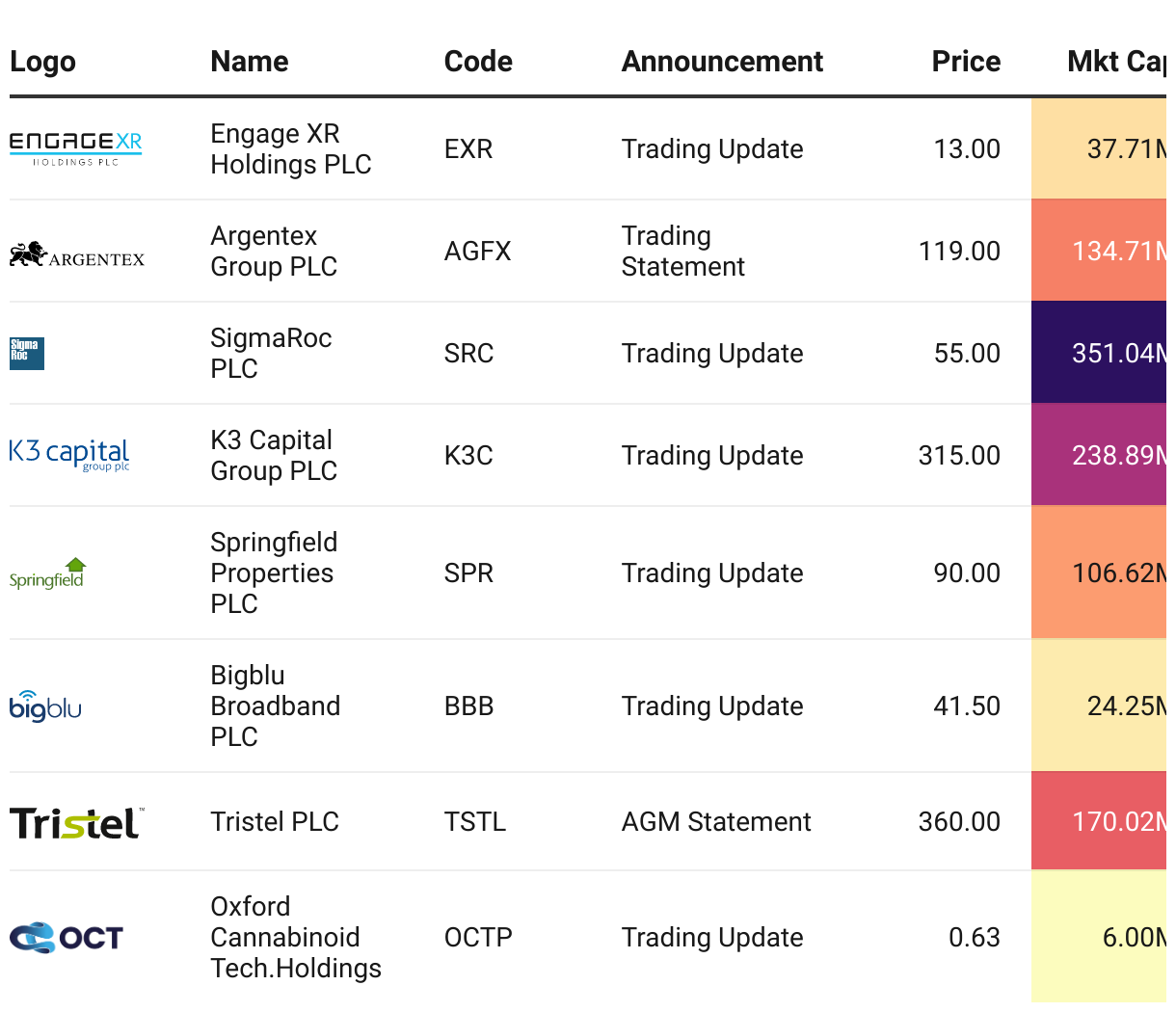Image resolution: width=1176 pixels, height=1012 pixels.
Task: Click the bigblu broadband logo
Action: coord(45,706)
